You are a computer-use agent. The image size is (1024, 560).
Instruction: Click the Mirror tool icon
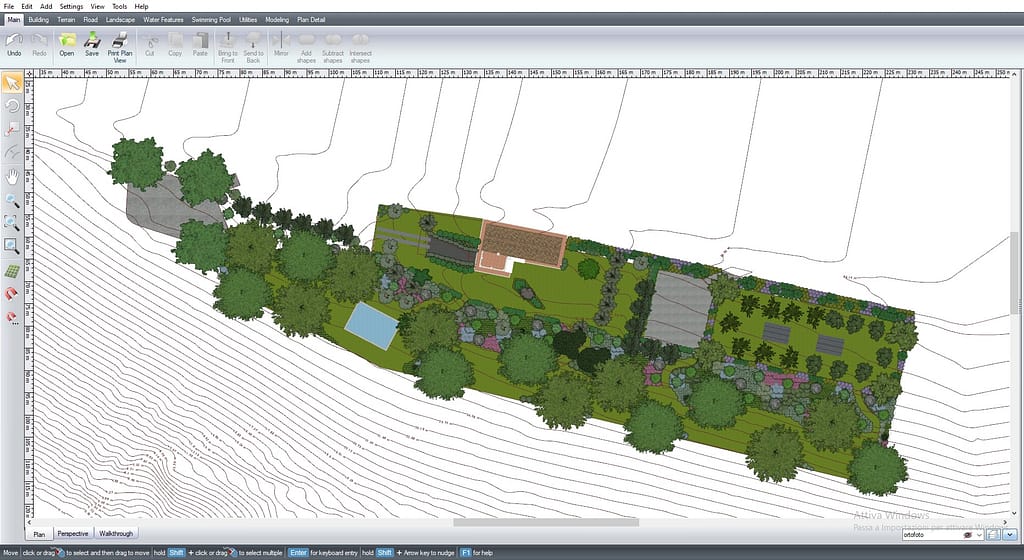click(x=281, y=45)
